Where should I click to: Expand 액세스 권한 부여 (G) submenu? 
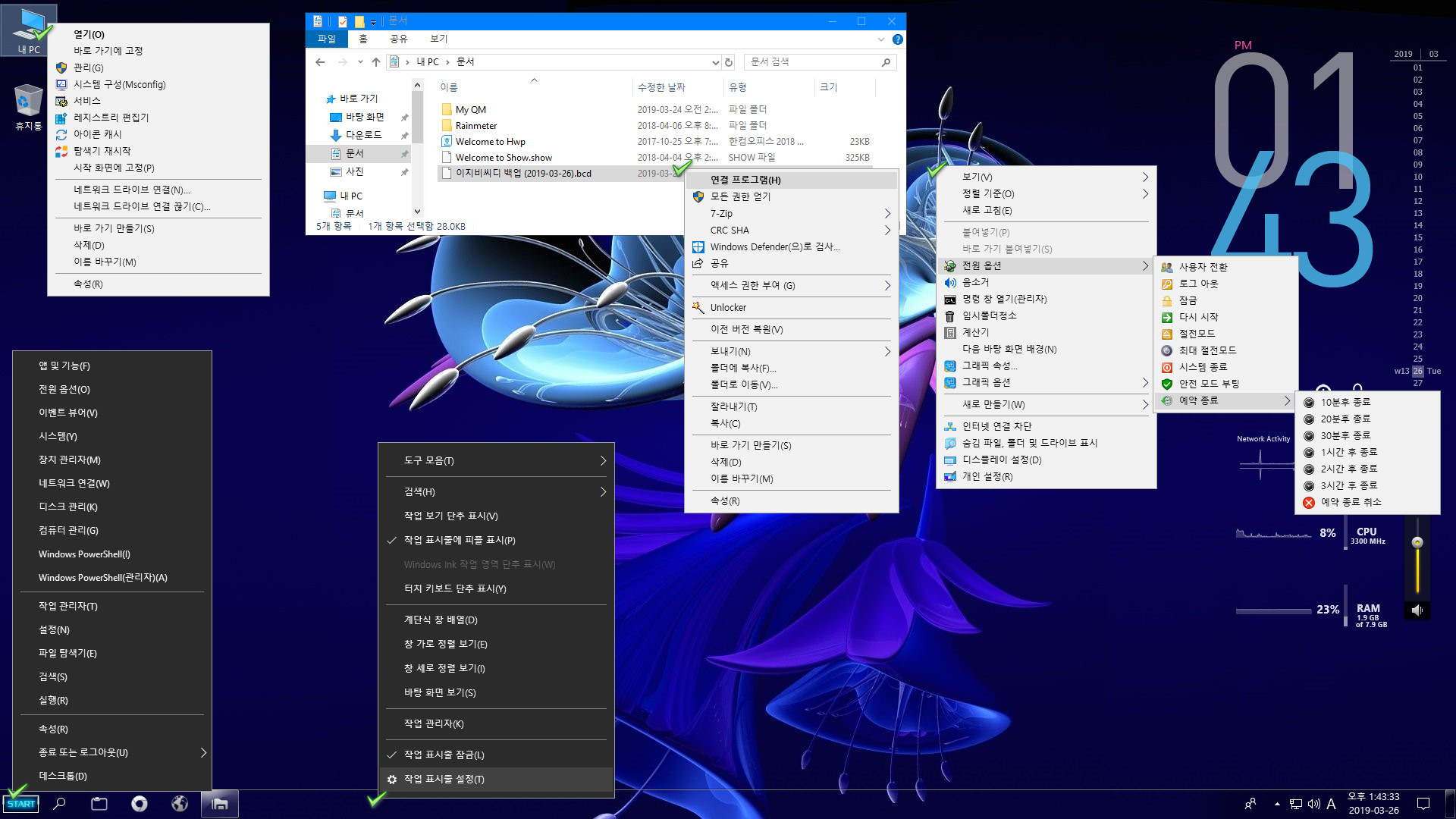coord(791,285)
